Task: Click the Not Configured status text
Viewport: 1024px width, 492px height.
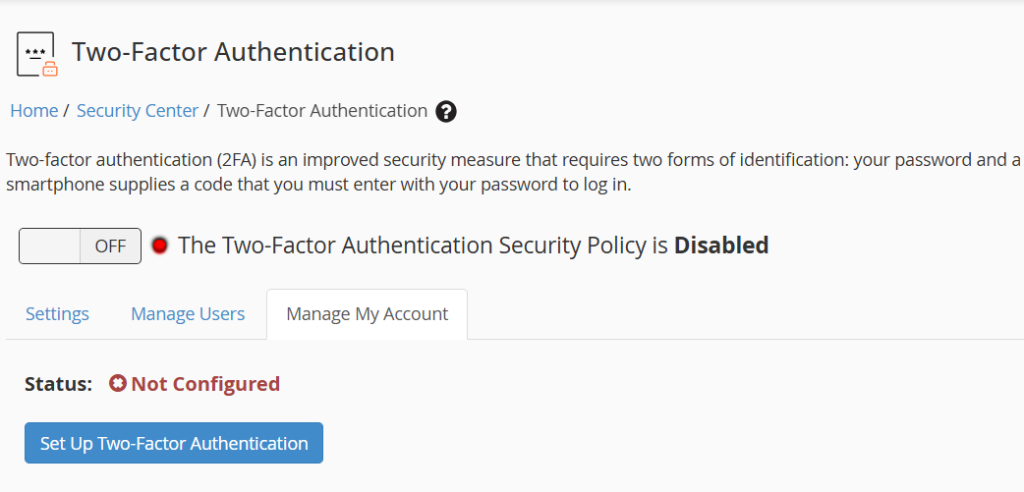Action: point(205,384)
